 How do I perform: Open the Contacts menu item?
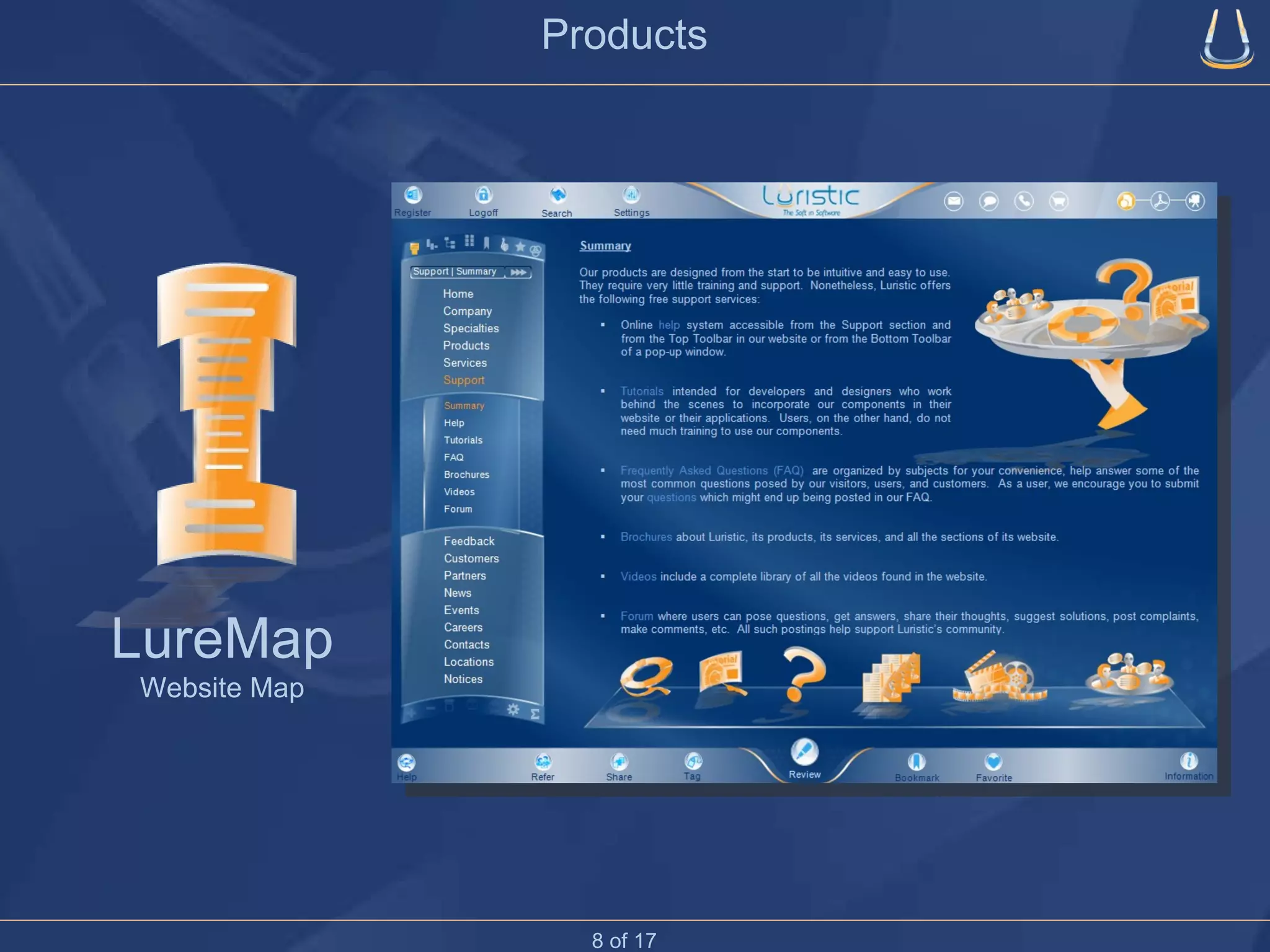click(467, 645)
